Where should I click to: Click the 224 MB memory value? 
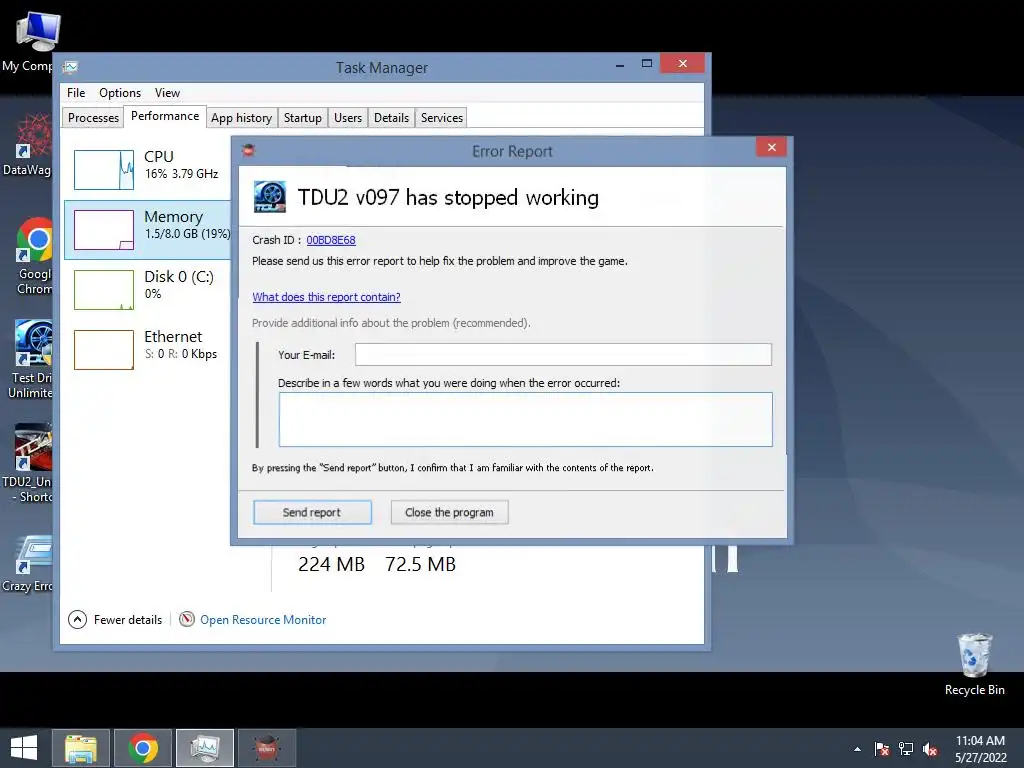[x=331, y=564]
